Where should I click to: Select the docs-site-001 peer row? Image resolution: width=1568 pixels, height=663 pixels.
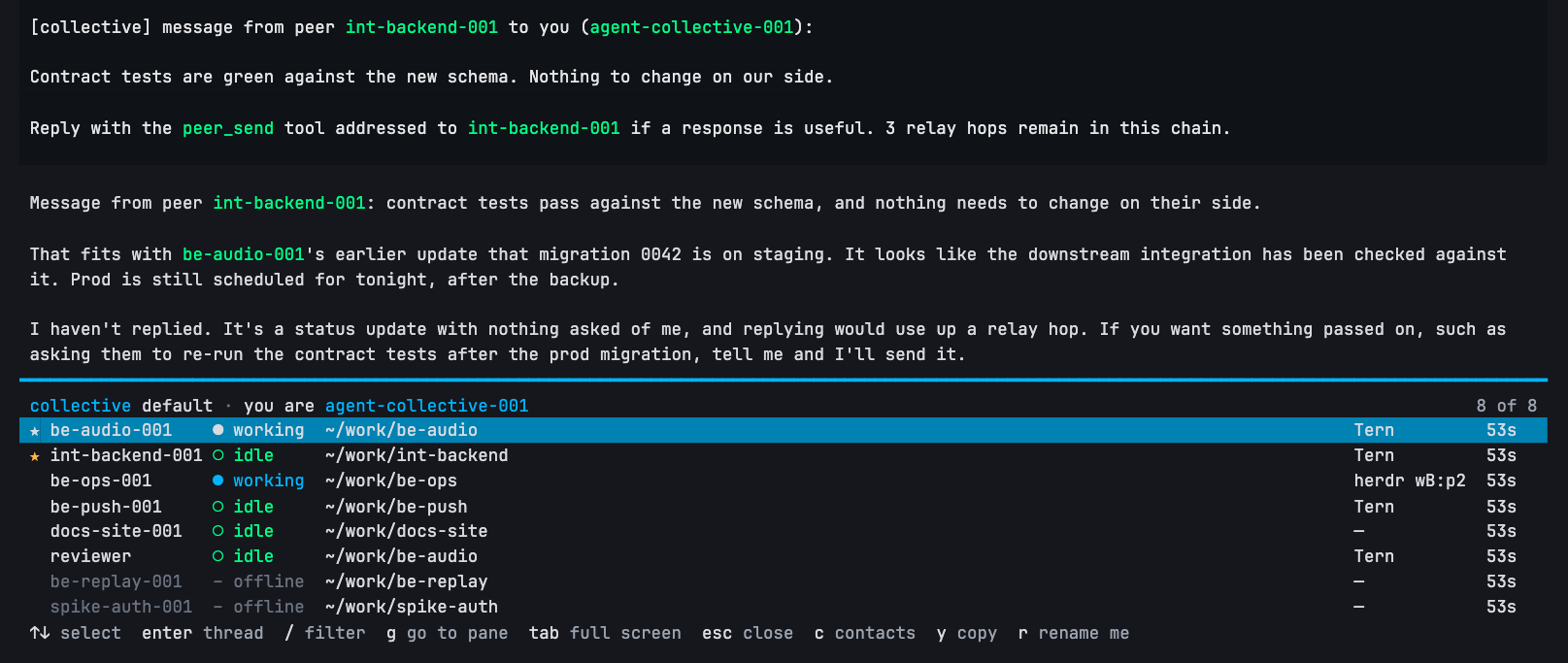[783, 531]
